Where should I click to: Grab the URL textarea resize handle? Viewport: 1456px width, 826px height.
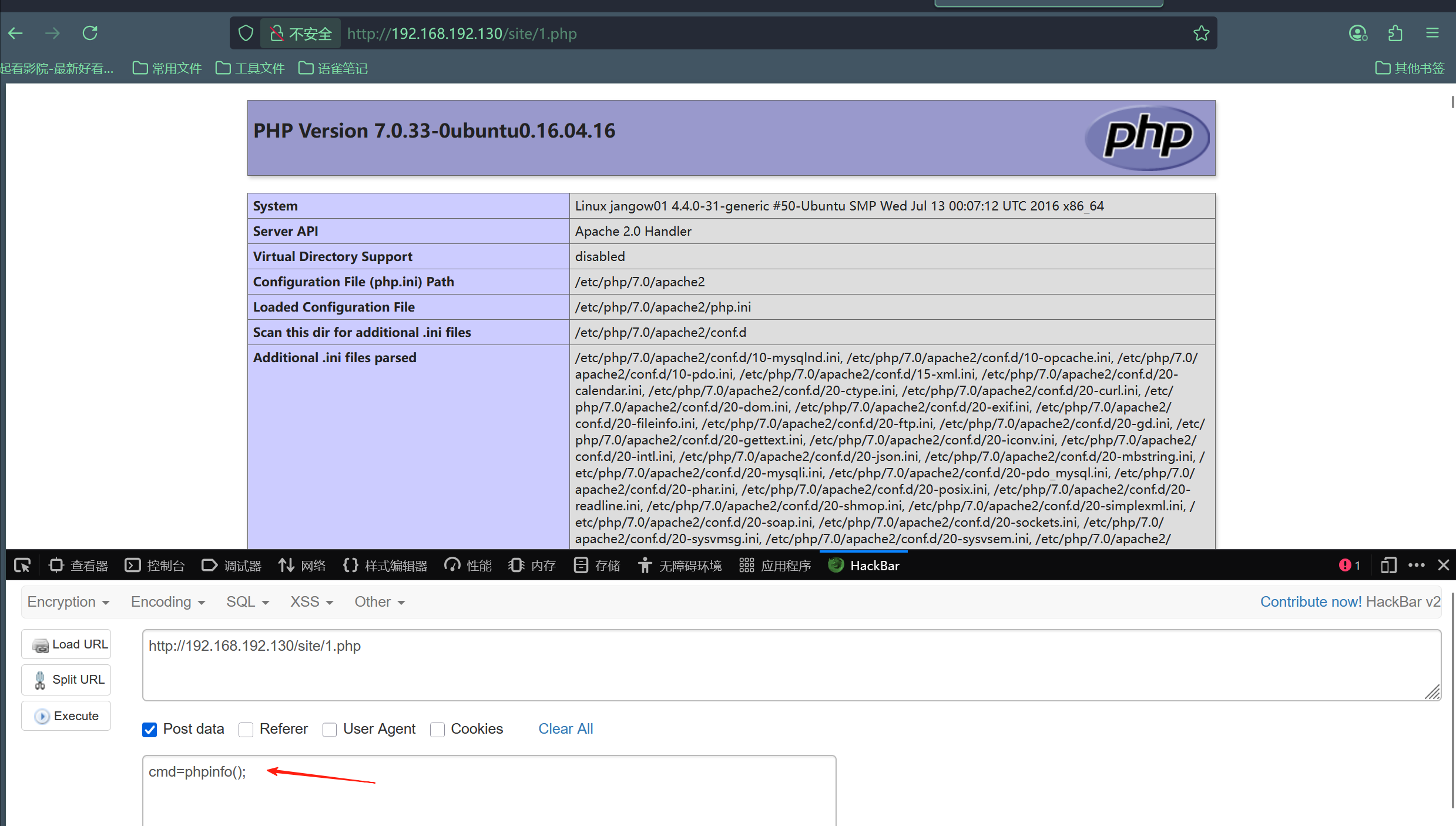[x=1432, y=693]
